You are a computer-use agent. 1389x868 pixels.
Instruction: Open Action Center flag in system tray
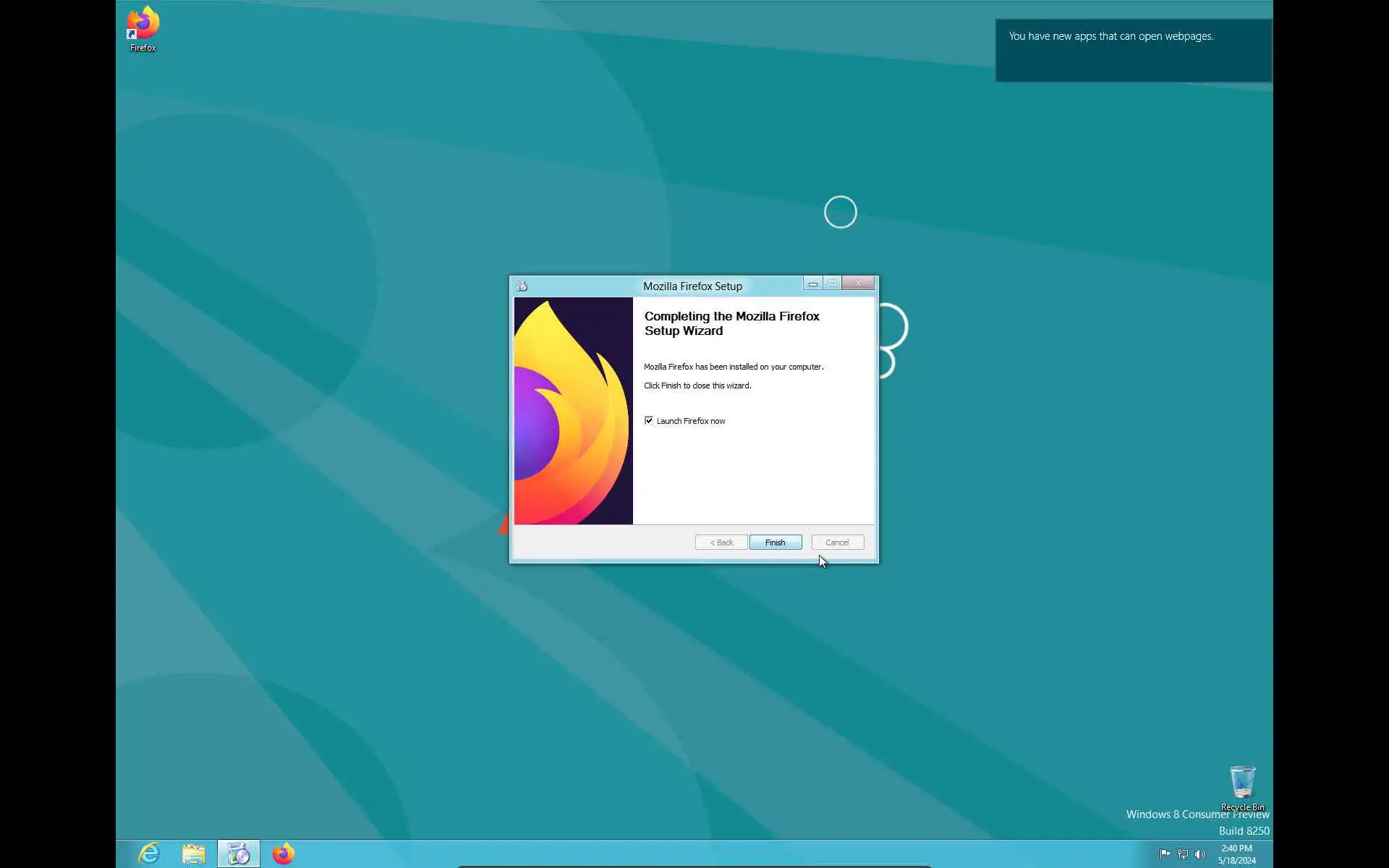[1165, 854]
